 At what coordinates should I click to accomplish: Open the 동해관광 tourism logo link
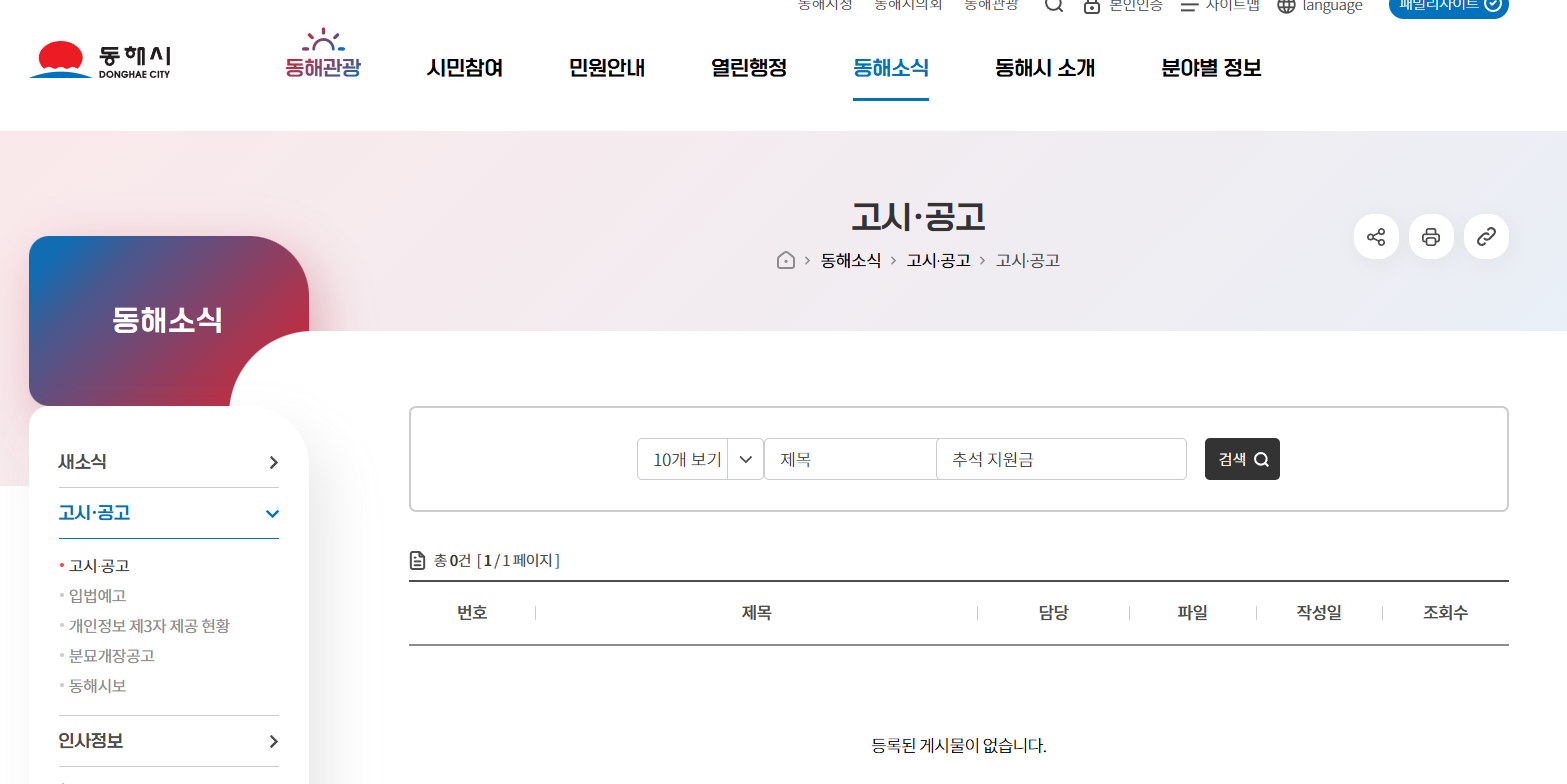322,55
